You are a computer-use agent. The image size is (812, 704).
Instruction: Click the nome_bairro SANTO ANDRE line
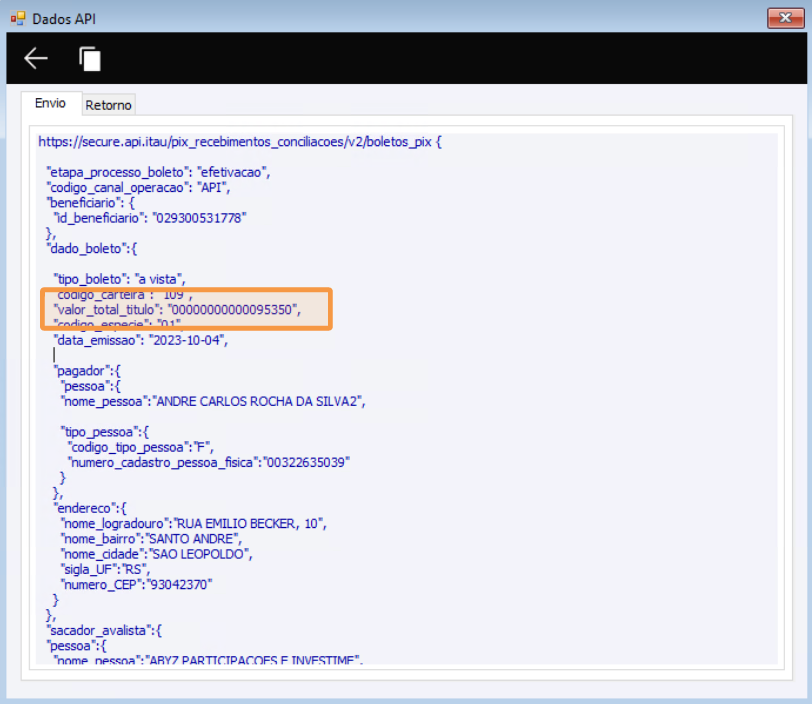(x=151, y=539)
